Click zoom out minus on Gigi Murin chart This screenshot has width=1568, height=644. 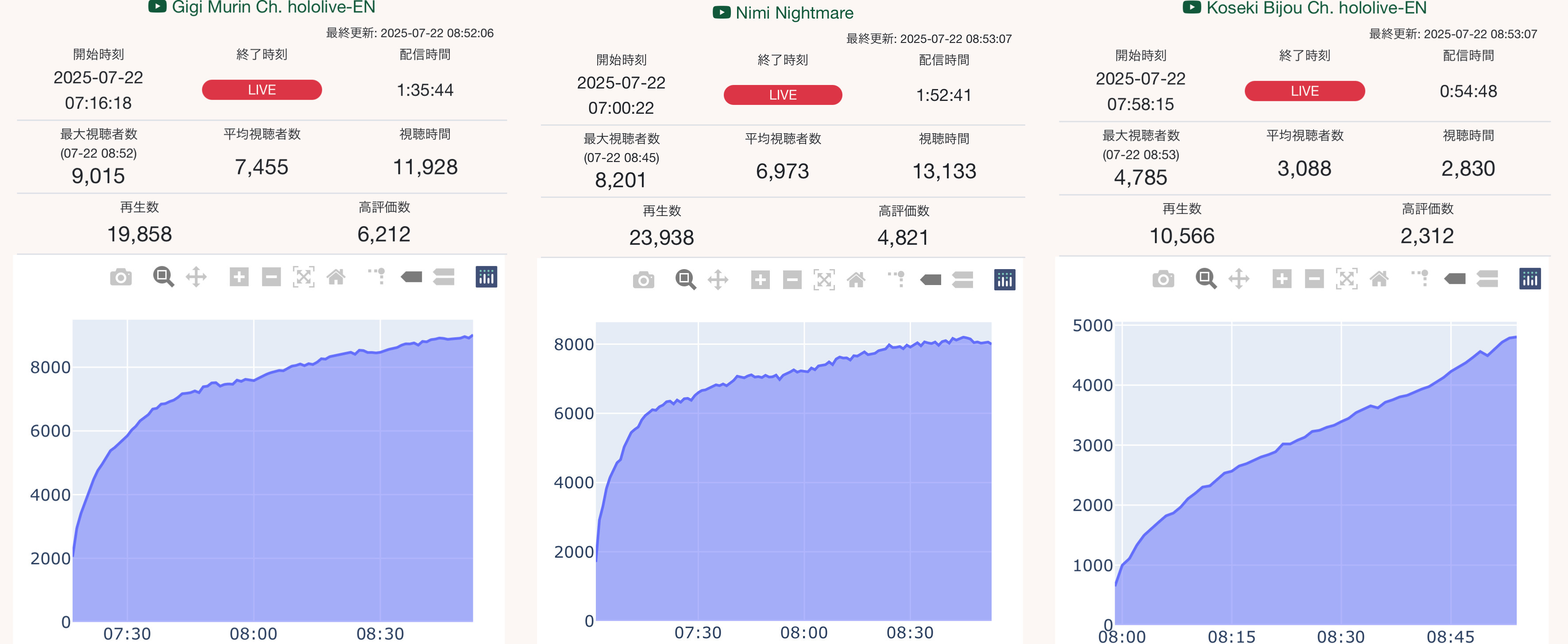point(271,277)
